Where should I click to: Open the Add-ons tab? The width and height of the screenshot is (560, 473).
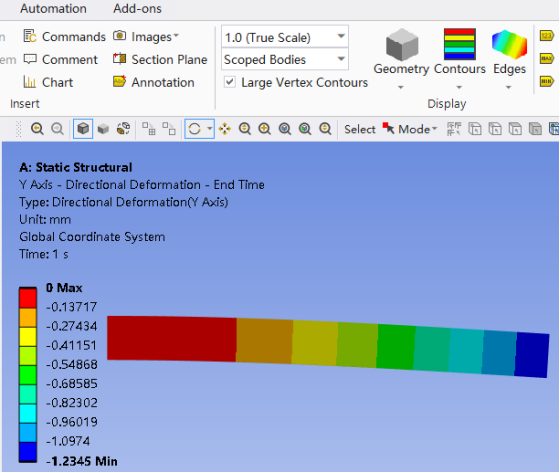point(138,8)
